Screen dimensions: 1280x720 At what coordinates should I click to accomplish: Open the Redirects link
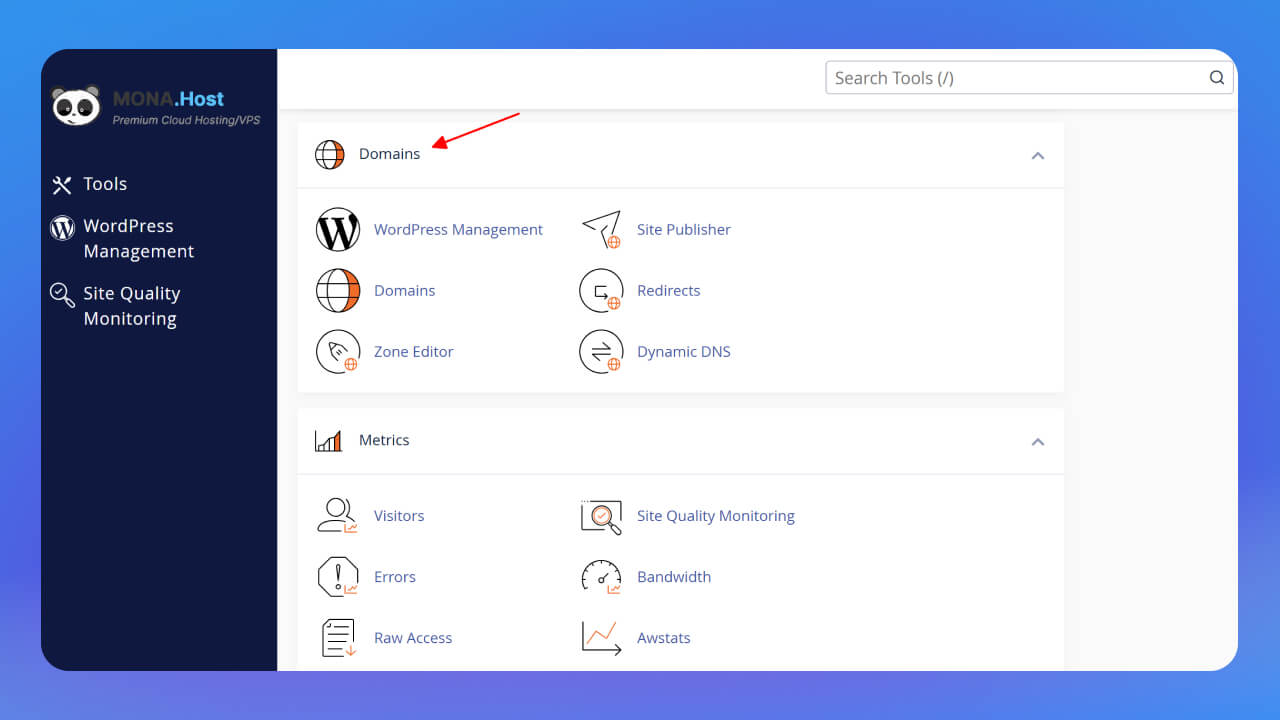click(669, 291)
